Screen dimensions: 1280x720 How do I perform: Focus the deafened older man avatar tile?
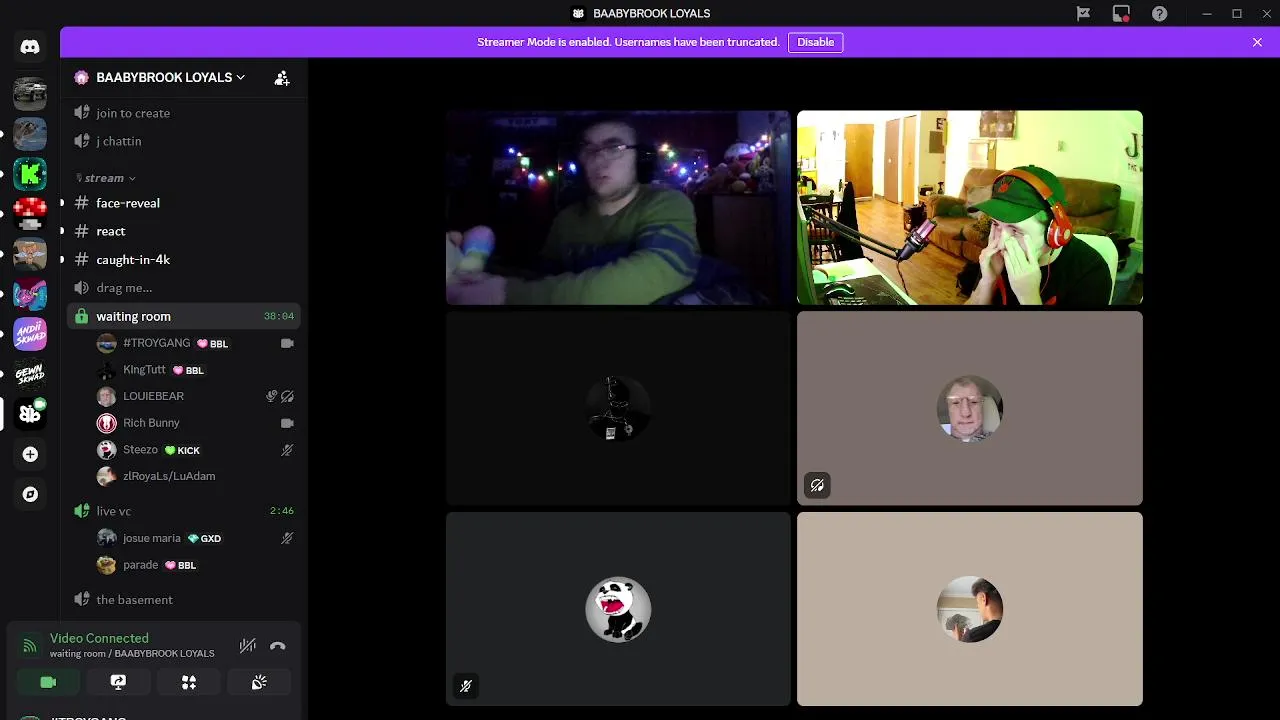pyautogui.click(x=970, y=408)
